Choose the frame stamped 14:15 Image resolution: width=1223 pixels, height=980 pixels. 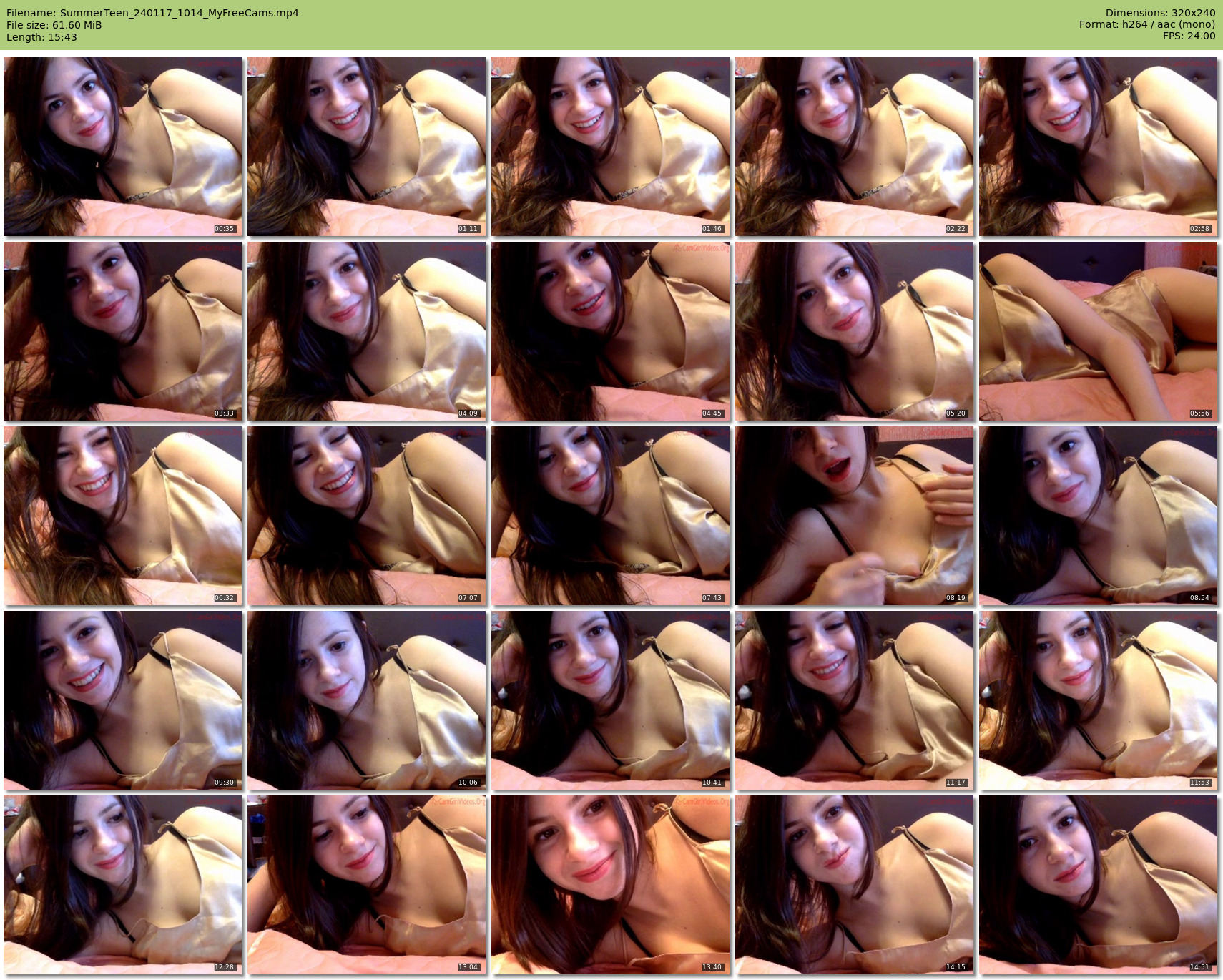click(855, 885)
